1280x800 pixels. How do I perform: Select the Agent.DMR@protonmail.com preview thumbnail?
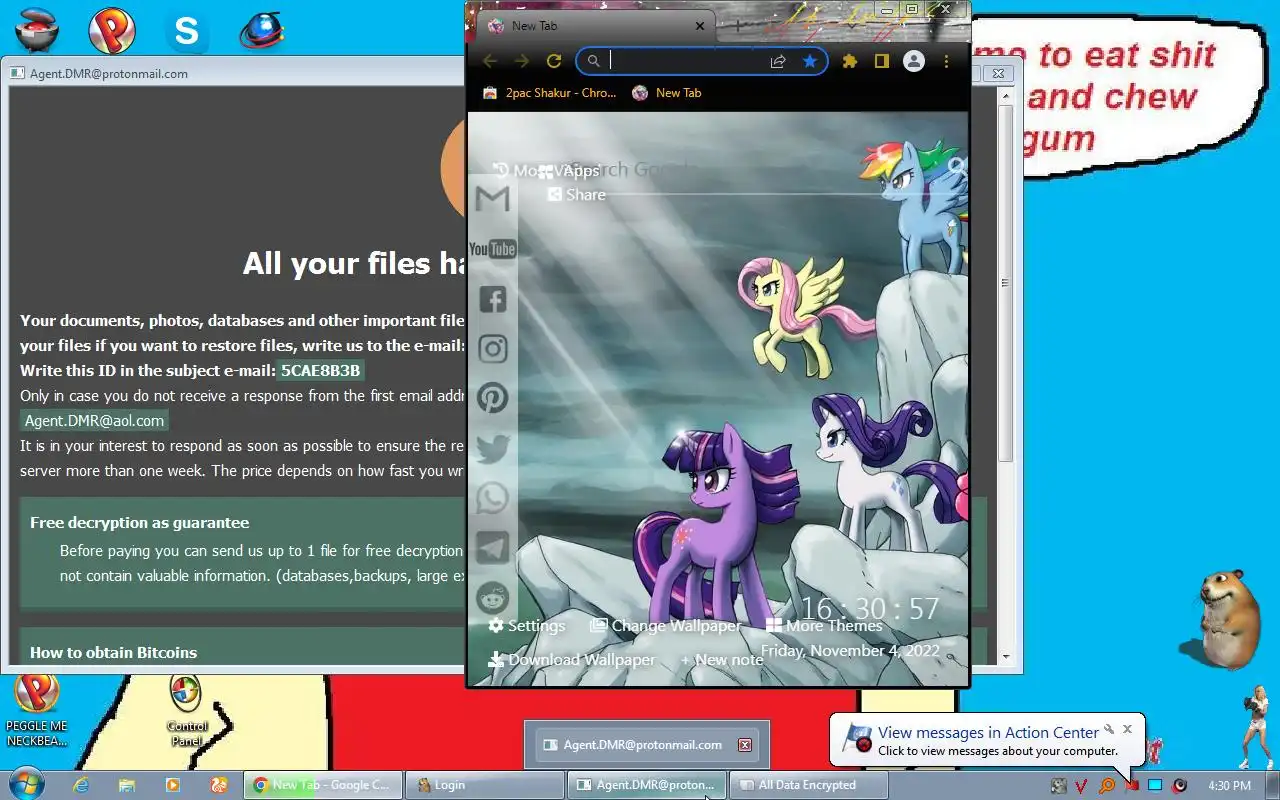click(646, 745)
